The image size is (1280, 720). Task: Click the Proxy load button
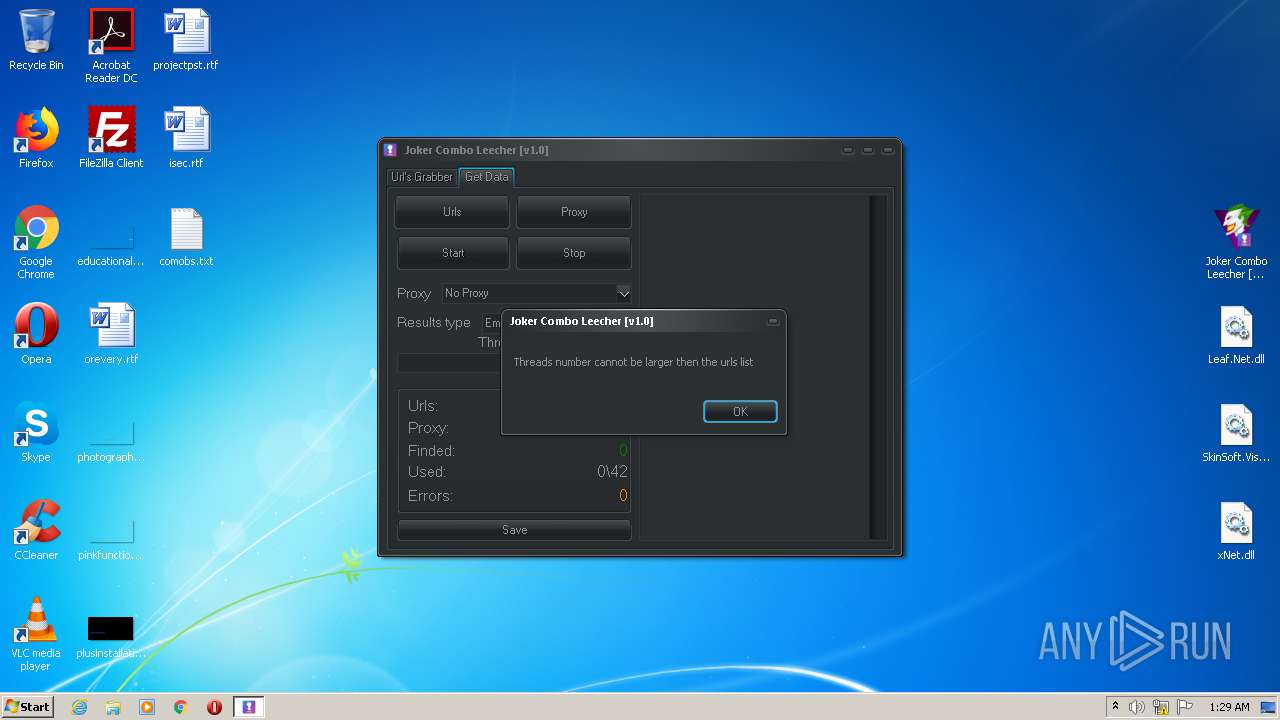(x=574, y=212)
